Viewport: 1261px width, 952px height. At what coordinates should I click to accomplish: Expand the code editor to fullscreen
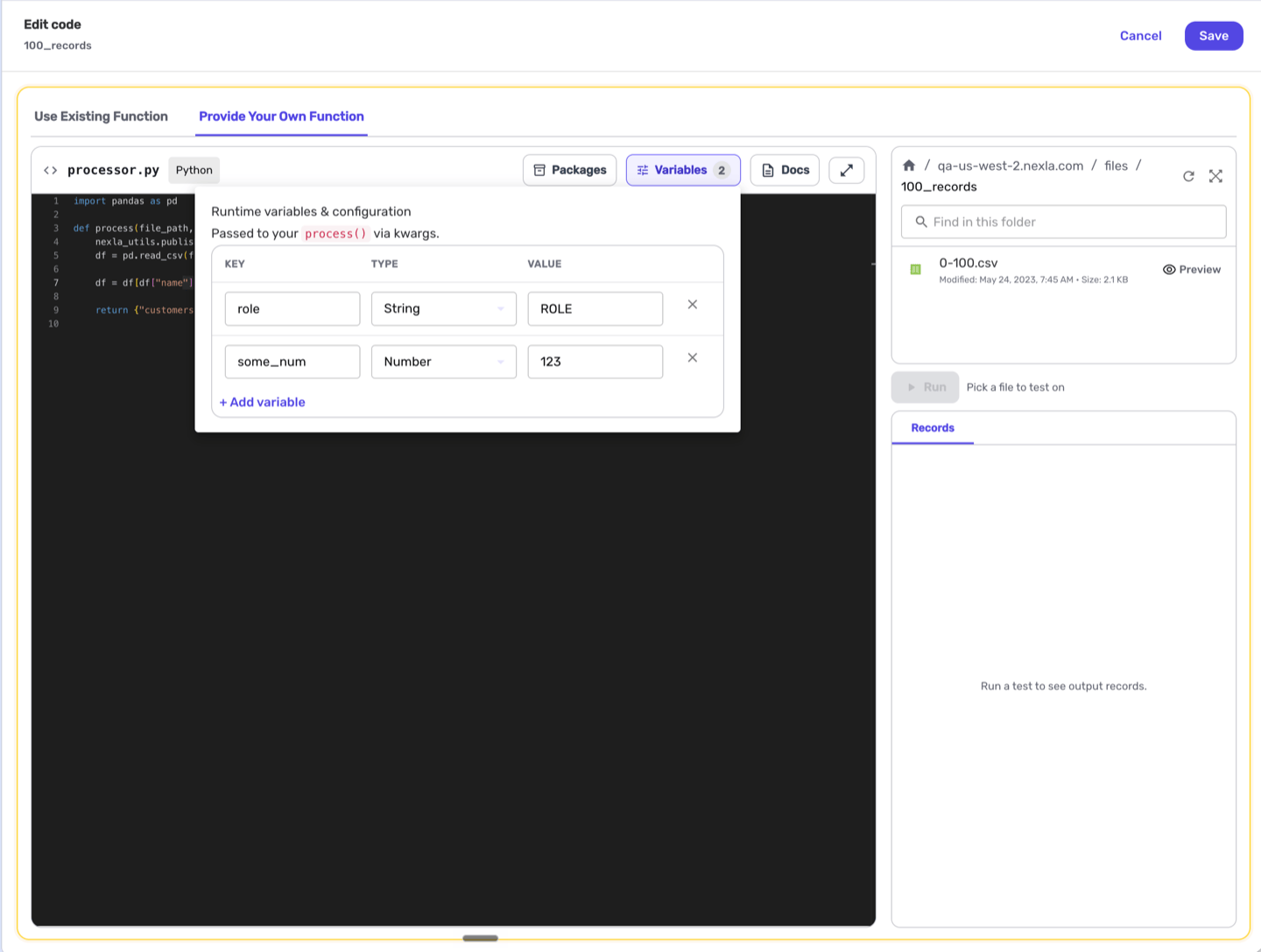click(x=847, y=170)
